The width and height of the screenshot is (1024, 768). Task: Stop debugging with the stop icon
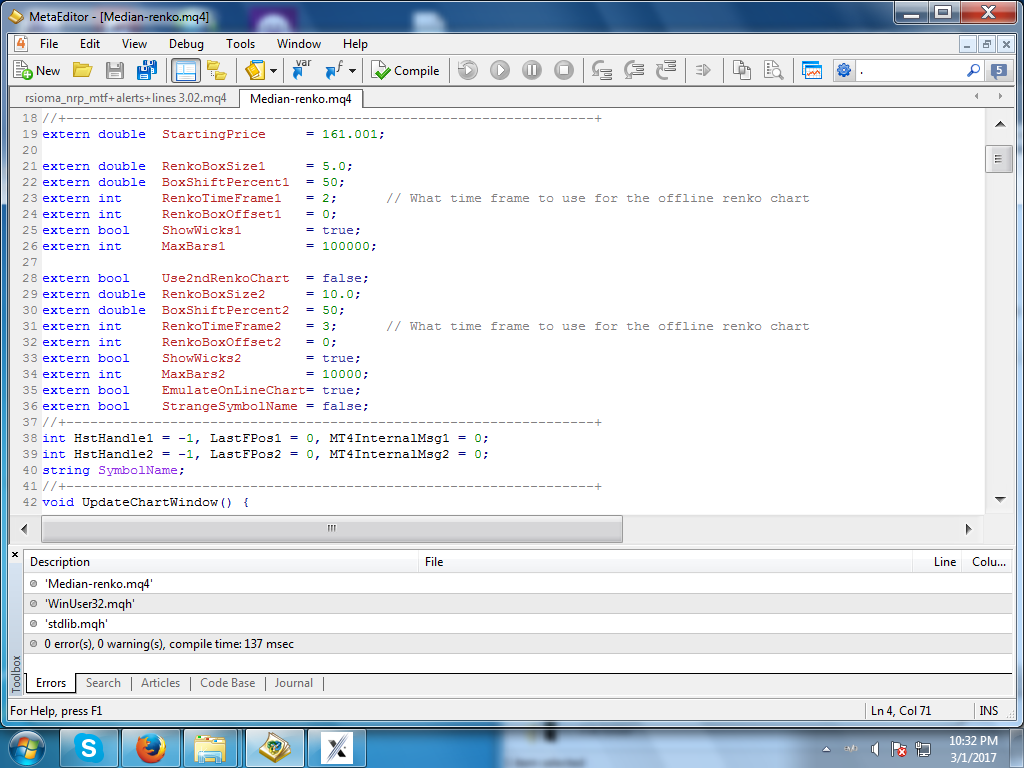564,71
